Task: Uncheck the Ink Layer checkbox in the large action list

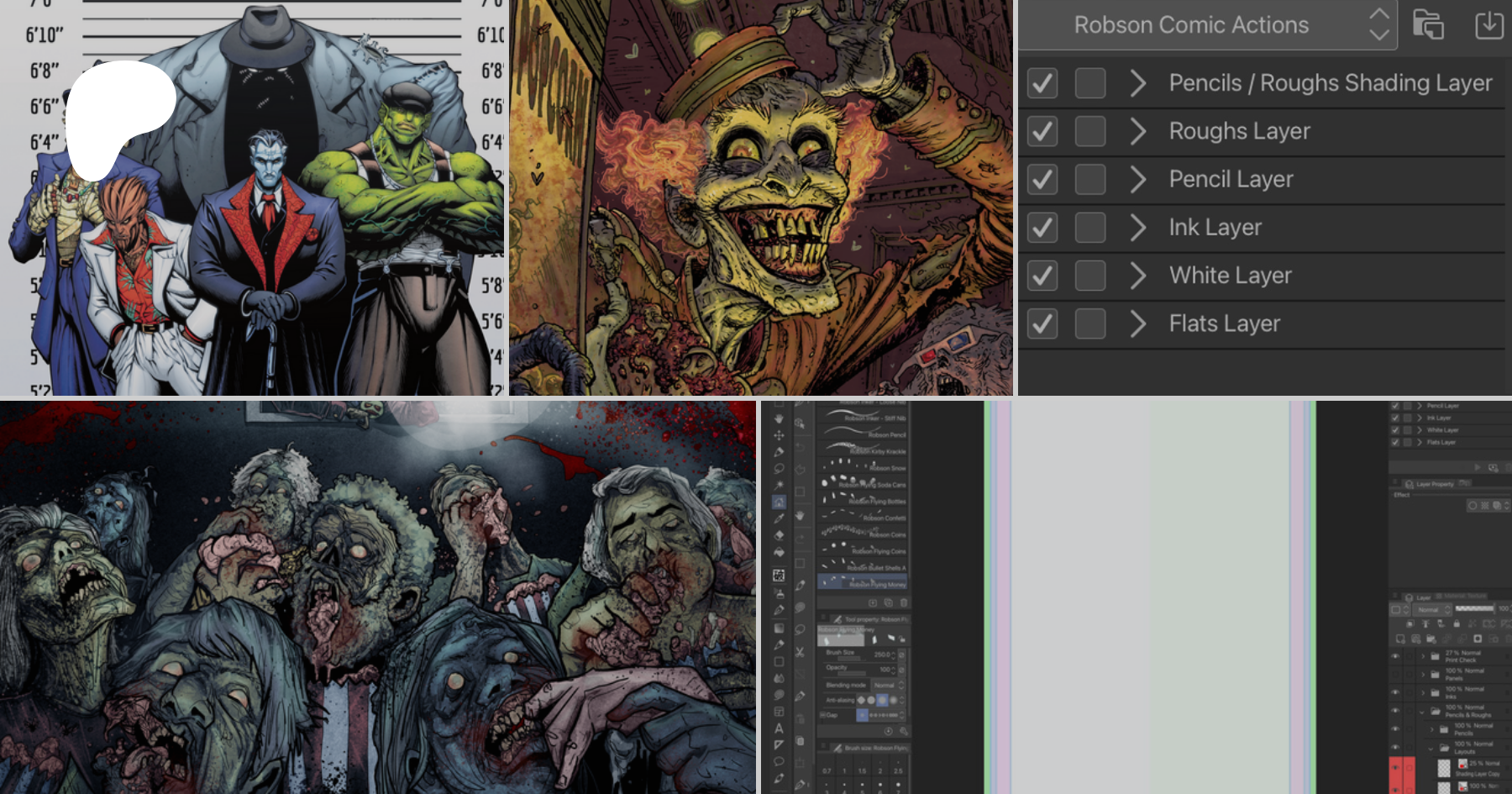Action: [1042, 228]
